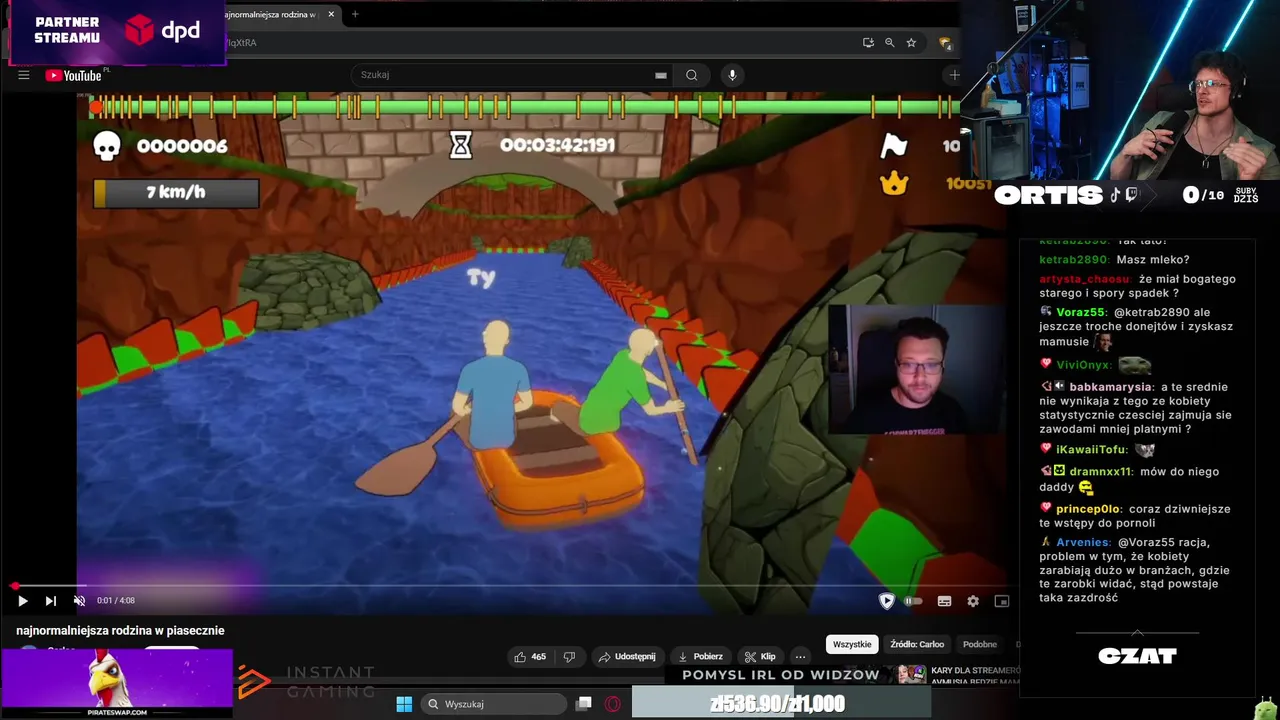Viewport: 1280px width, 720px height.
Task: Open the three-dot more actions menu
Action: (800, 657)
